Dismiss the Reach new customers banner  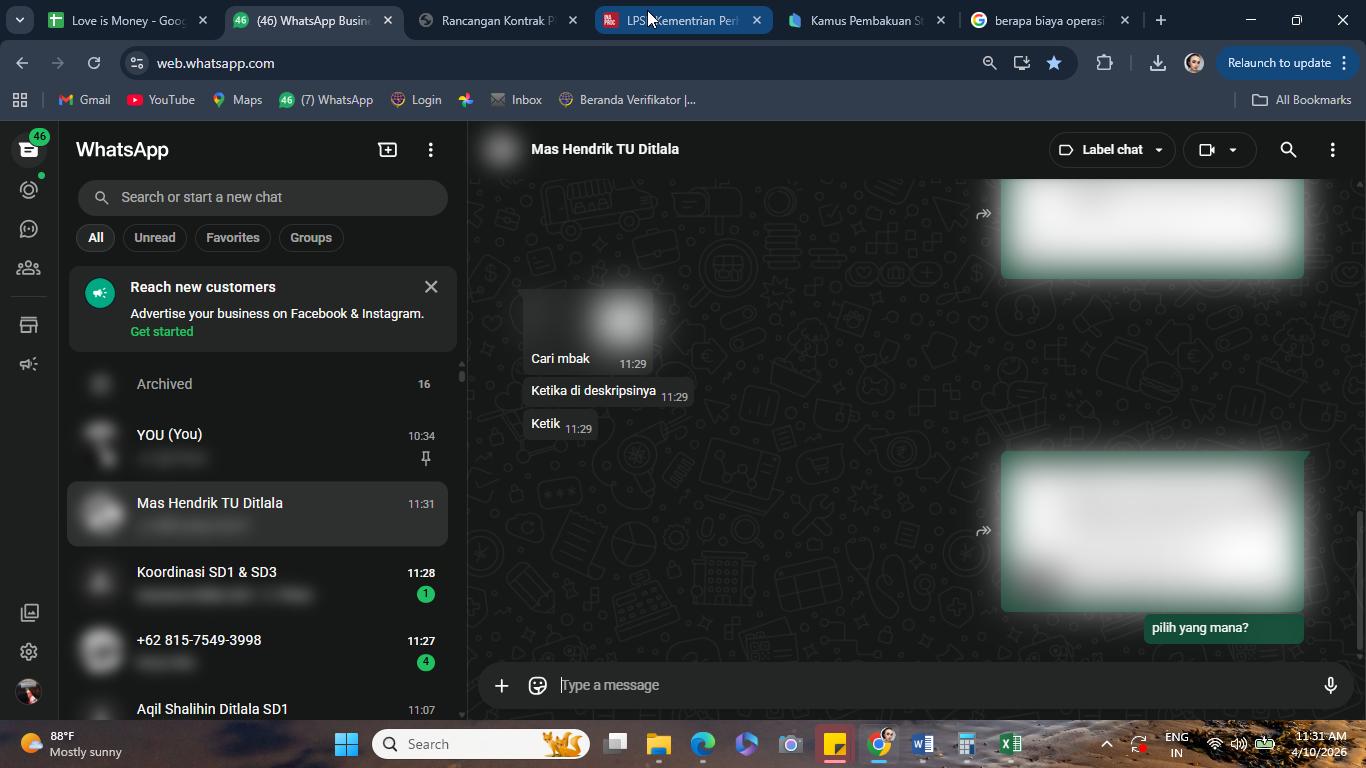tap(431, 287)
